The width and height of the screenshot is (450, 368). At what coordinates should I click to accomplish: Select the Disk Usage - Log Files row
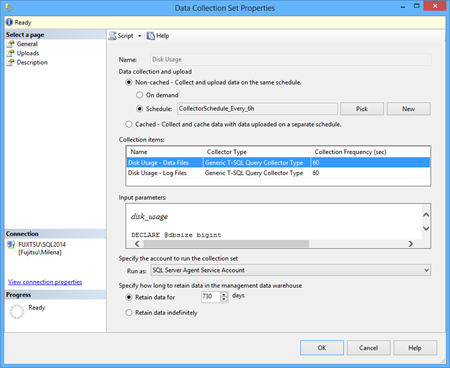click(278, 173)
